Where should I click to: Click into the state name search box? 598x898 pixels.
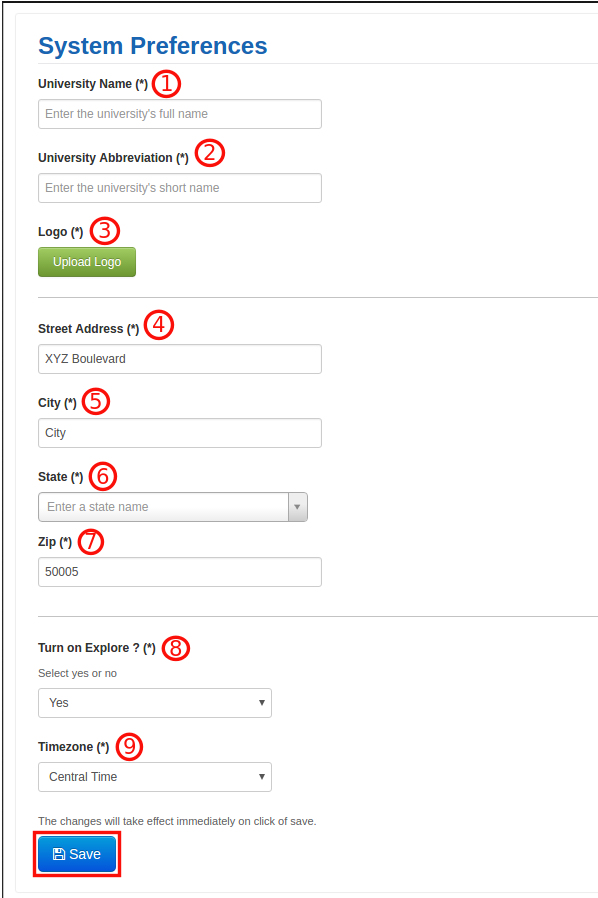coord(163,507)
